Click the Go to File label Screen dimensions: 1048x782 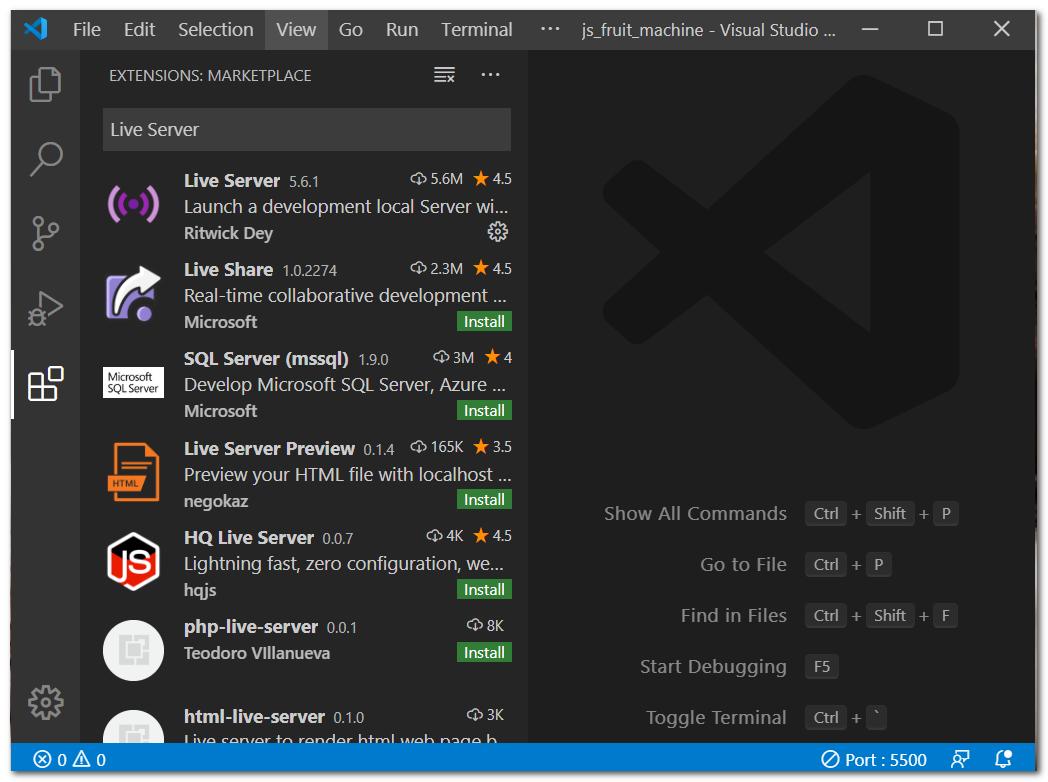[743, 564]
